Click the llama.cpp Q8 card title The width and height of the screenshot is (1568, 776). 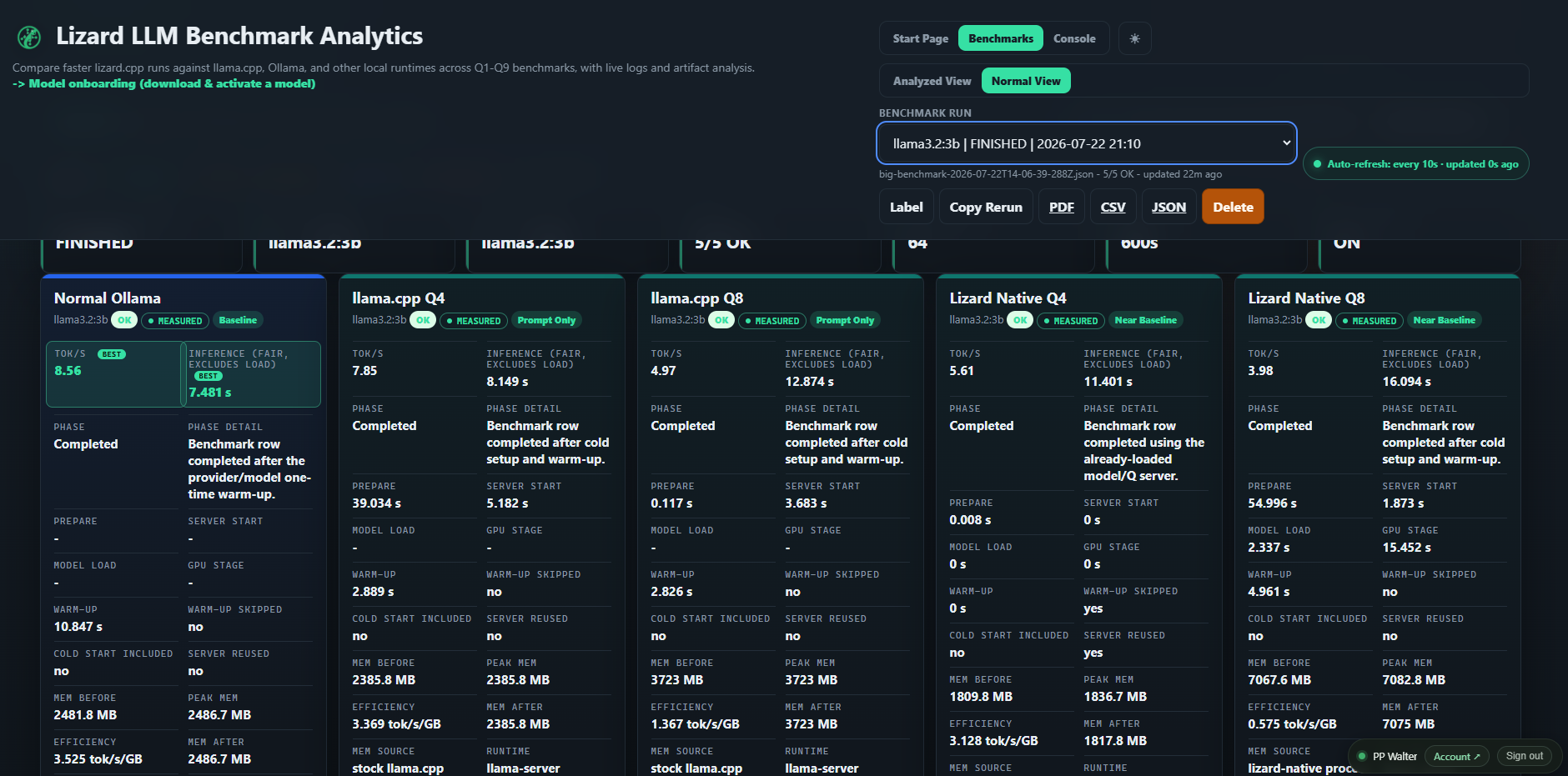coord(697,298)
